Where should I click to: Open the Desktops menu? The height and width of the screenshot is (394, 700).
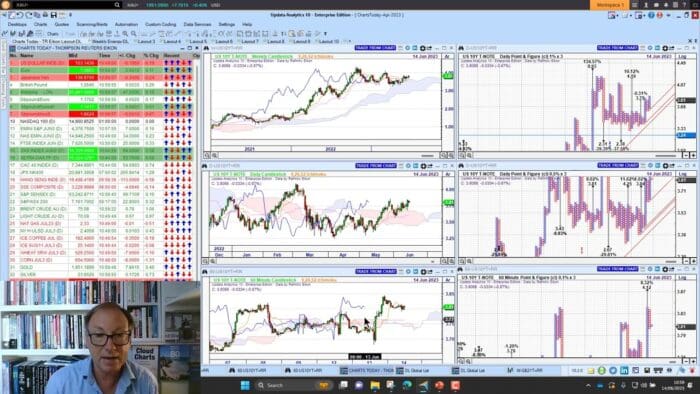[17, 24]
